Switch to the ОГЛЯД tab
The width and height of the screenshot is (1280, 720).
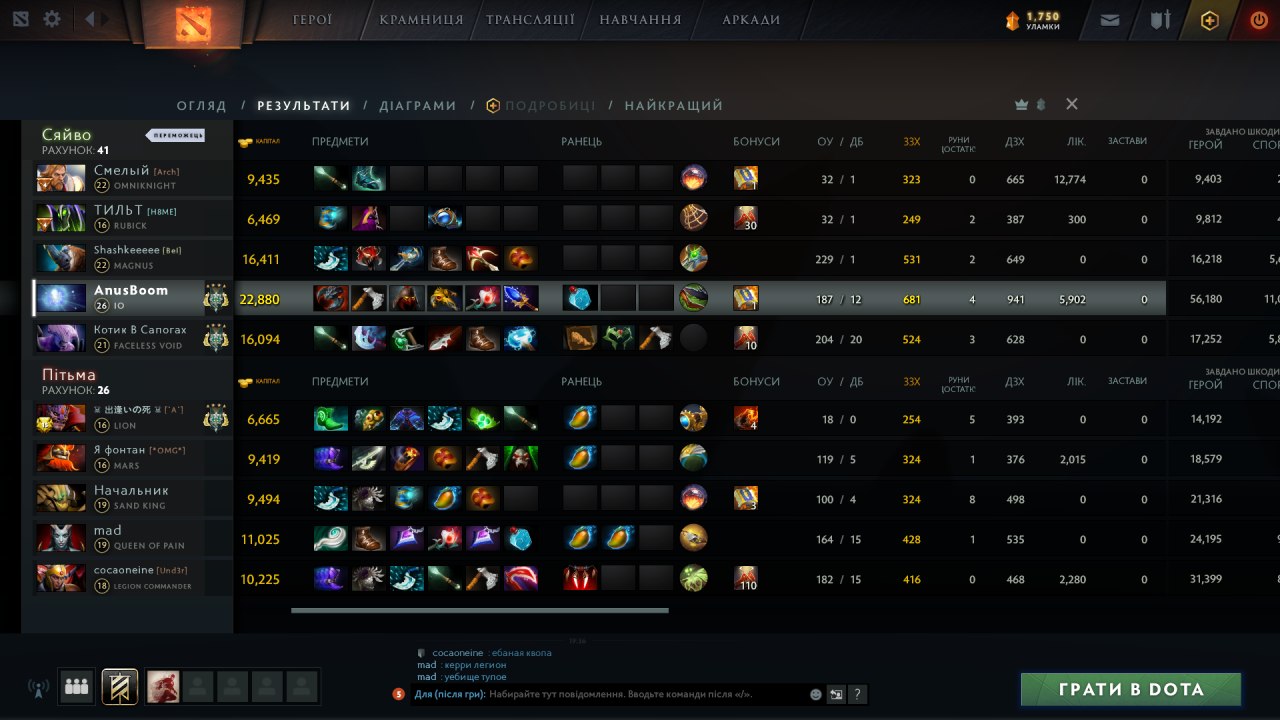(201, 105)
